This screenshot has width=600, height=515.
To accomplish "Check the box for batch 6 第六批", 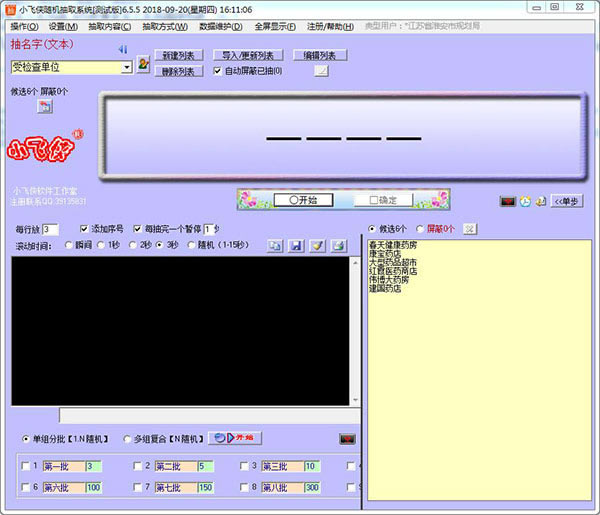I will click(26, 487).
